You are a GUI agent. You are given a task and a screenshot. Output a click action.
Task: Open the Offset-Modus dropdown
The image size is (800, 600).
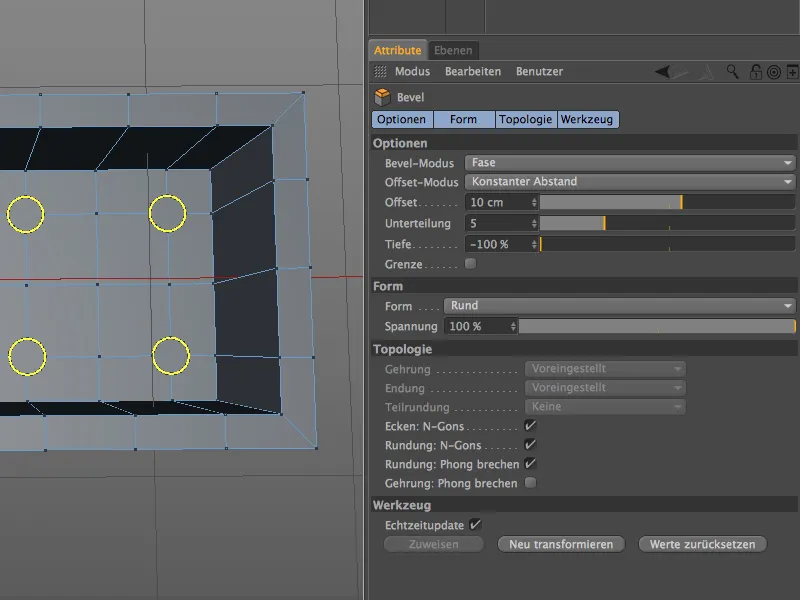630,182
